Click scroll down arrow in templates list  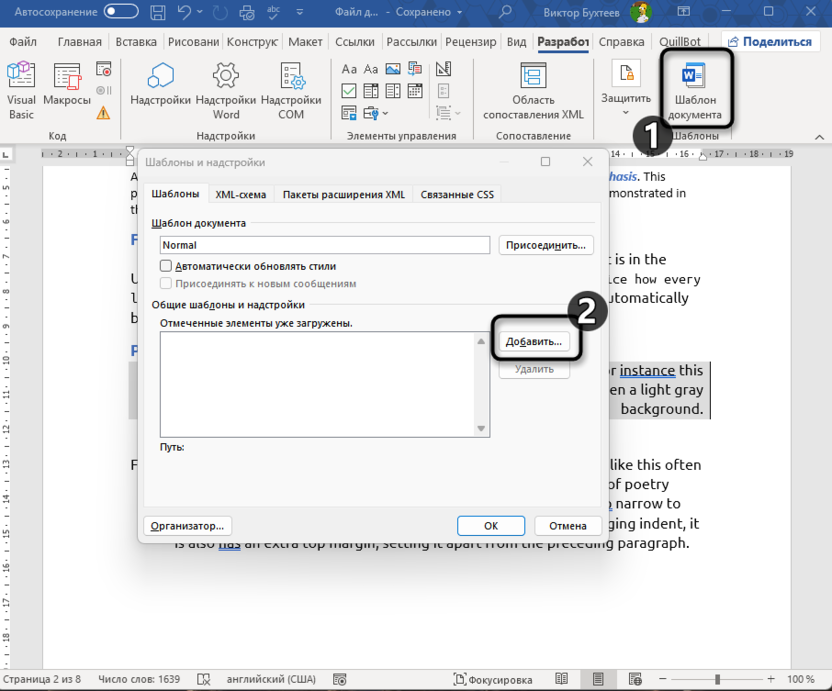482,429
